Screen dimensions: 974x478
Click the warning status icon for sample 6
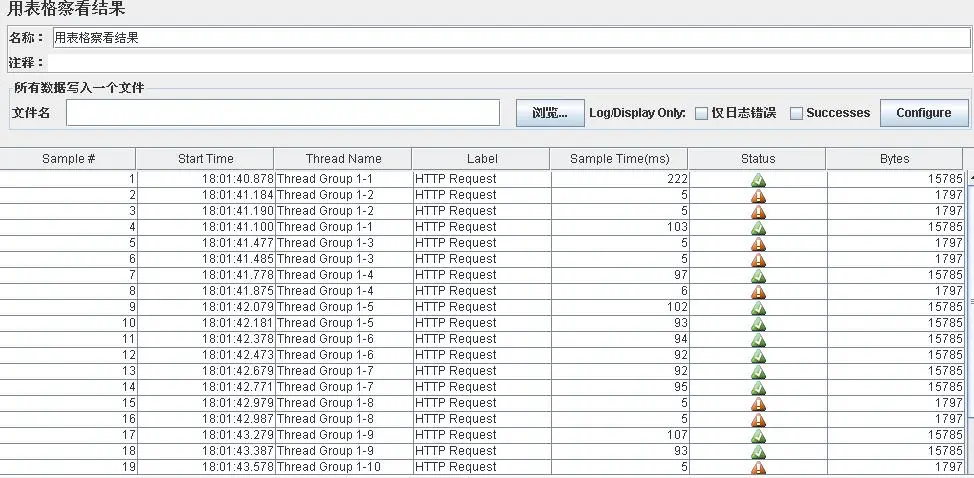758,260
